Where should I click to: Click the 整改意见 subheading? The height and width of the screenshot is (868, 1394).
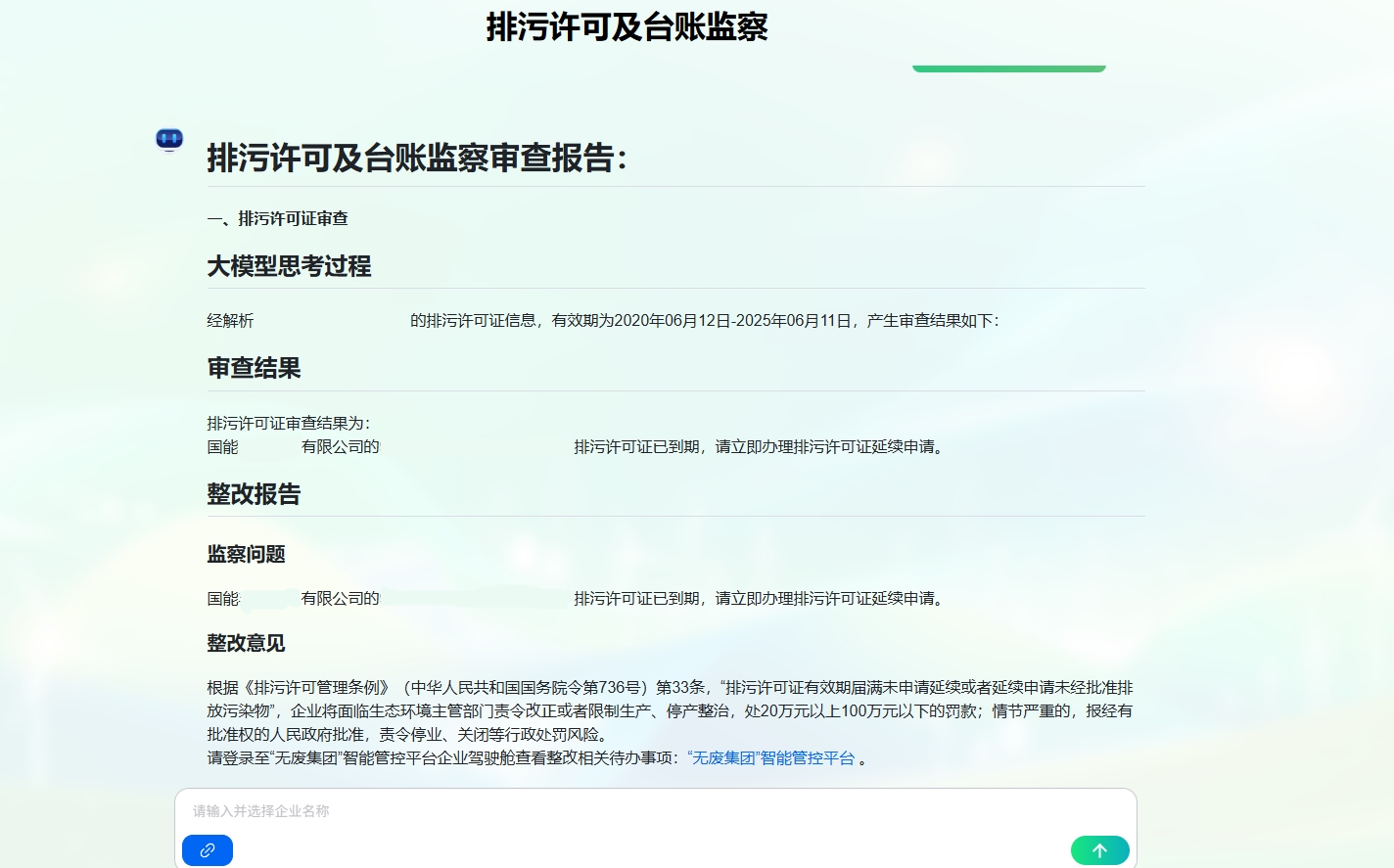246,644
